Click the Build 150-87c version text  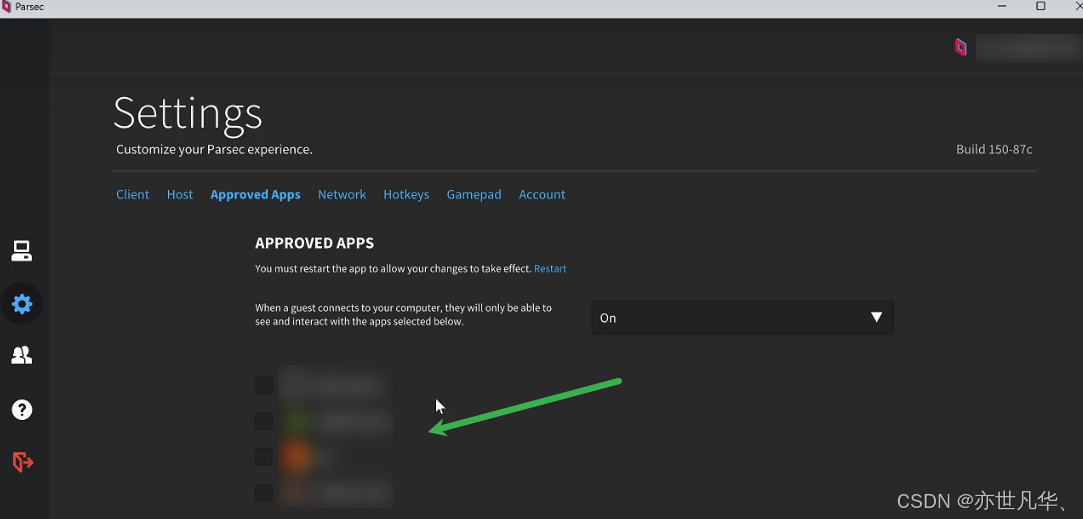pyautogui.click(x=994, y=149)
